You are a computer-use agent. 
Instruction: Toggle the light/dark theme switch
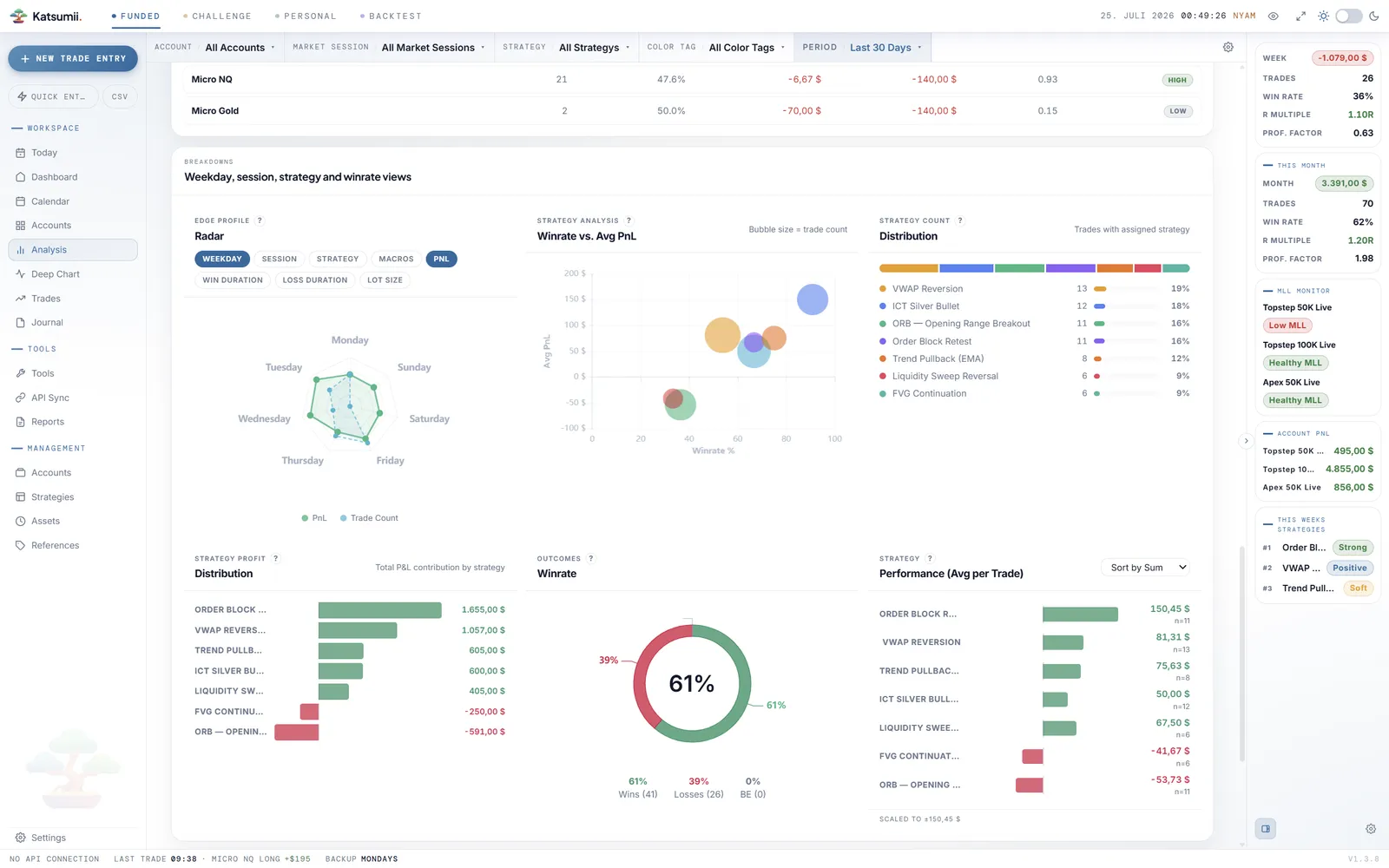click(1348, 16)
